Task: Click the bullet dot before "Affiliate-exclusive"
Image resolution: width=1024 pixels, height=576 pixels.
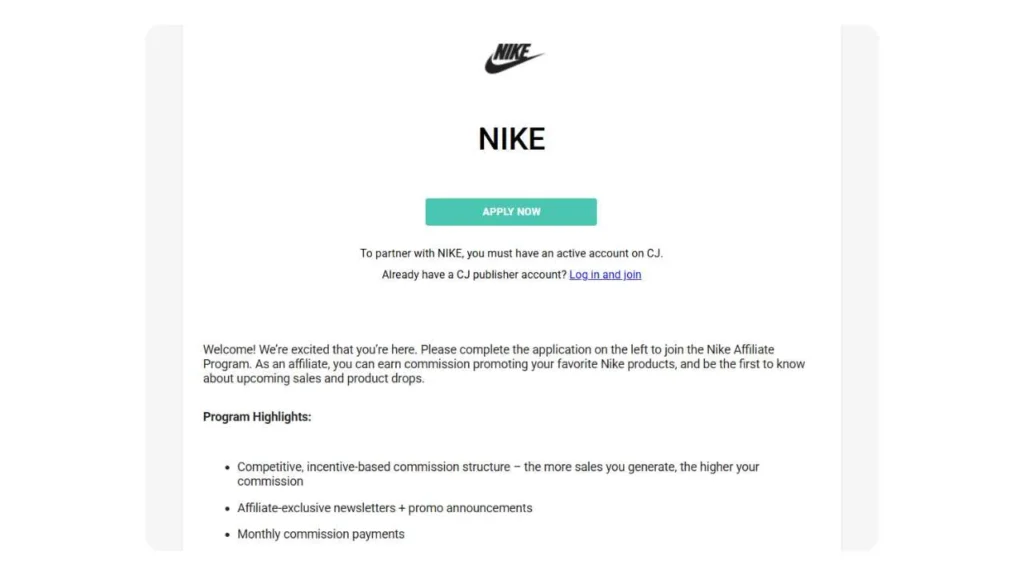Action: tap(226, 509)
